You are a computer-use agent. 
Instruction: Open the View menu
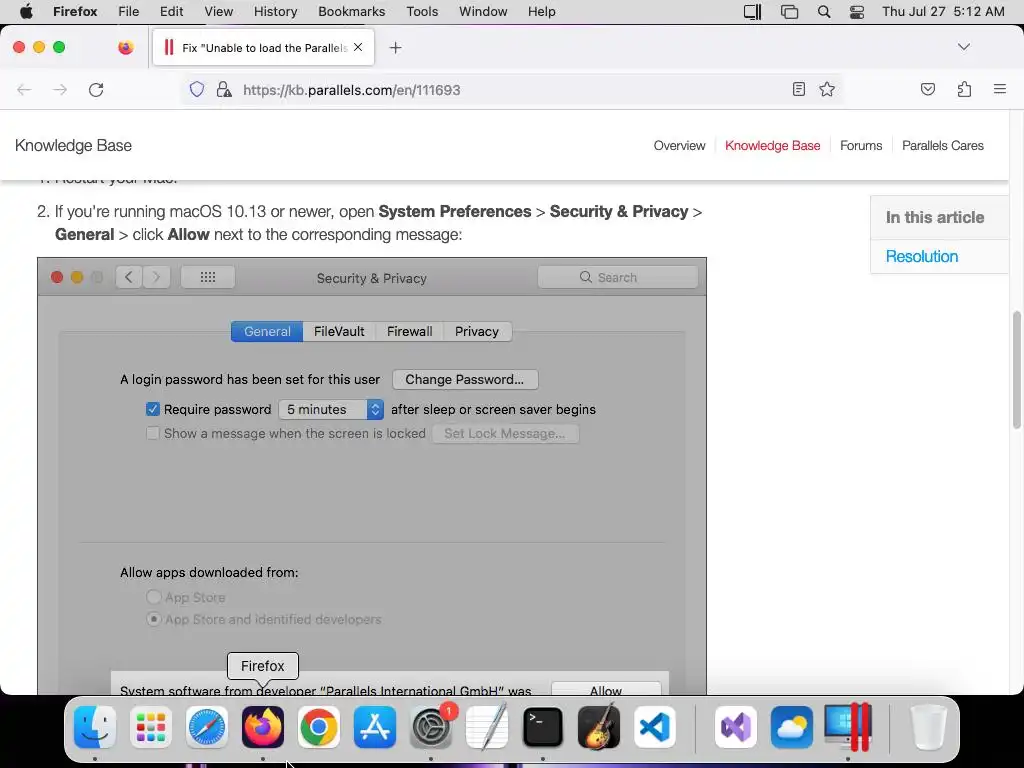coord(218,12)
